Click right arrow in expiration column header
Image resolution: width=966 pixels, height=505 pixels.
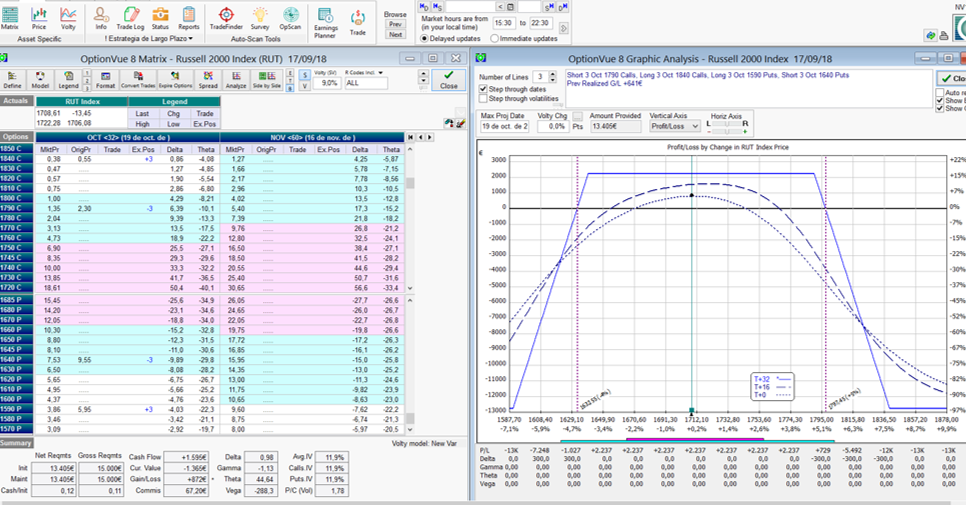(430, 137)
